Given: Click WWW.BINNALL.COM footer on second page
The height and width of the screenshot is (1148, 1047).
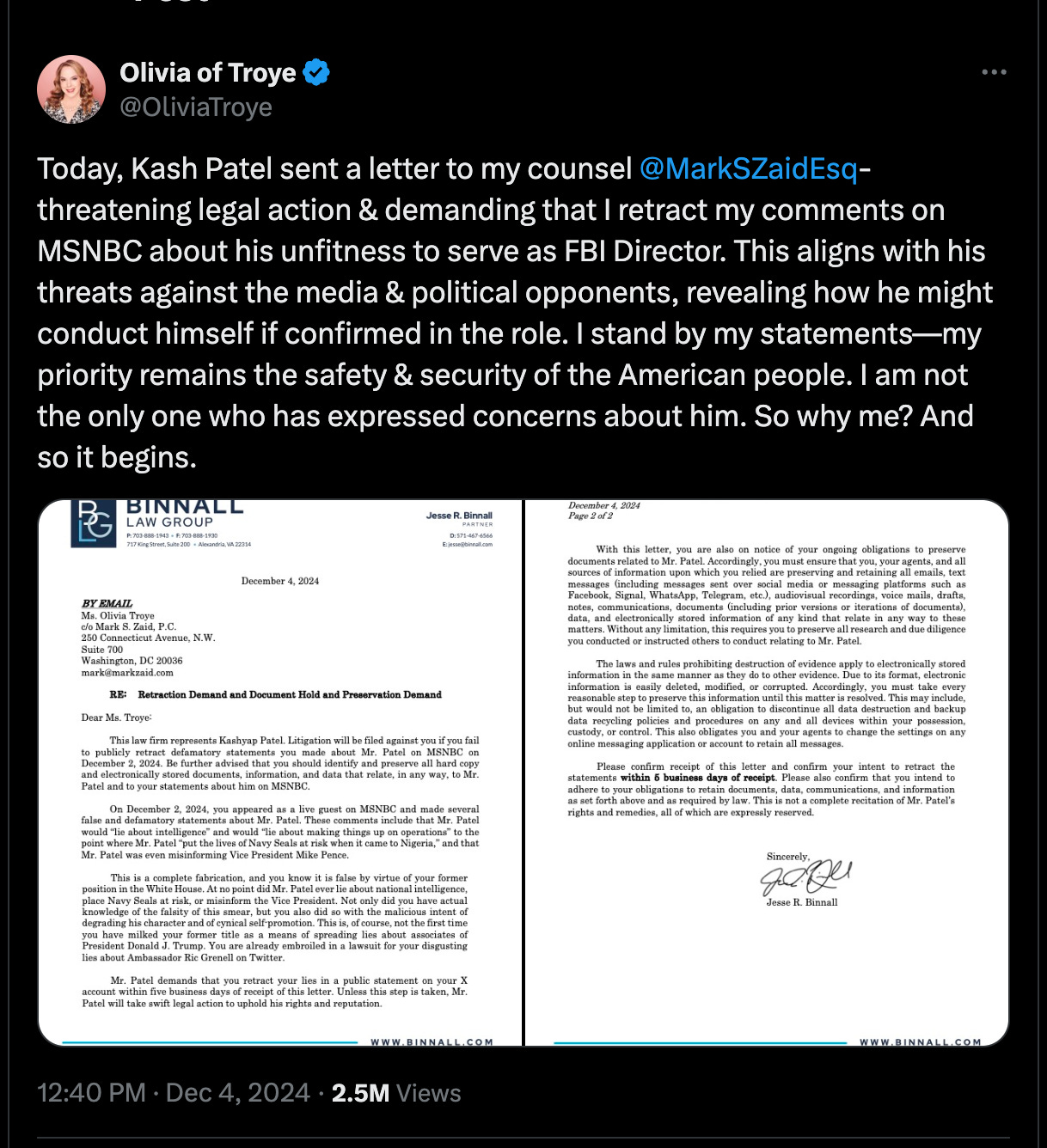Looking at the screenshot, I should click(x=920, y=1042).
